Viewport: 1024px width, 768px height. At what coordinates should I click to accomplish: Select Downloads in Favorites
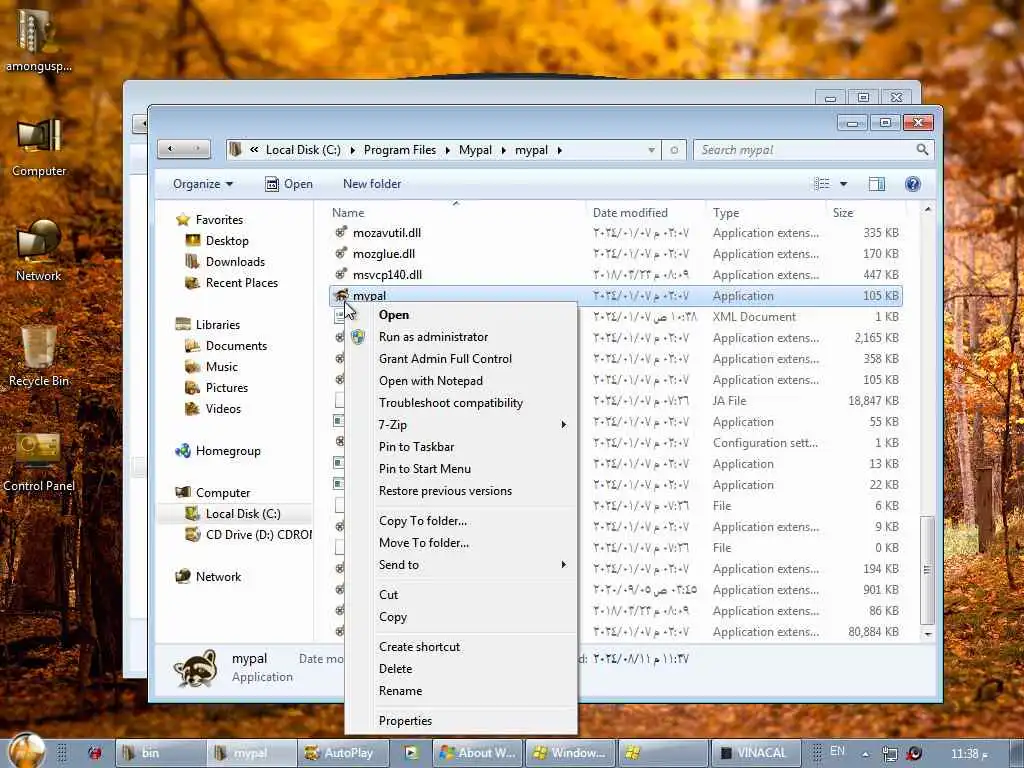click(235, 261)
